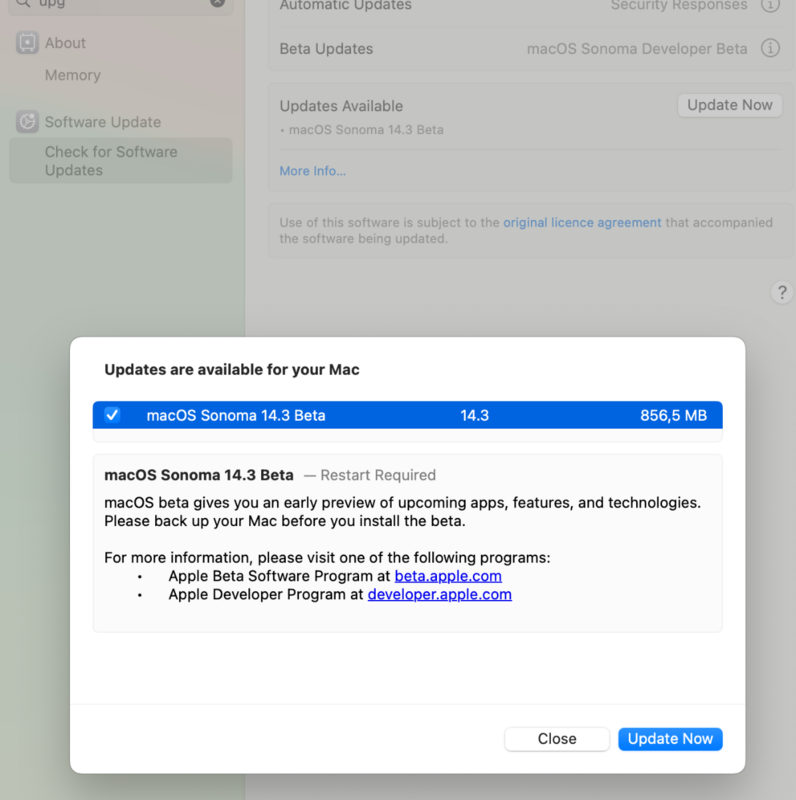
Task: Focus the sidebar search input field
Action: point(120,4)
